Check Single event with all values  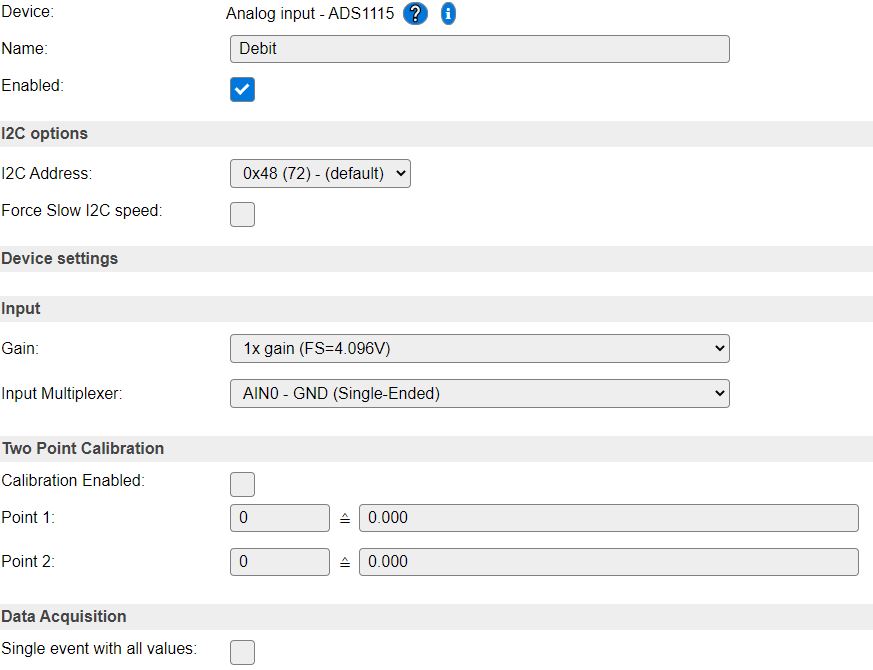(x=242, y=652)
